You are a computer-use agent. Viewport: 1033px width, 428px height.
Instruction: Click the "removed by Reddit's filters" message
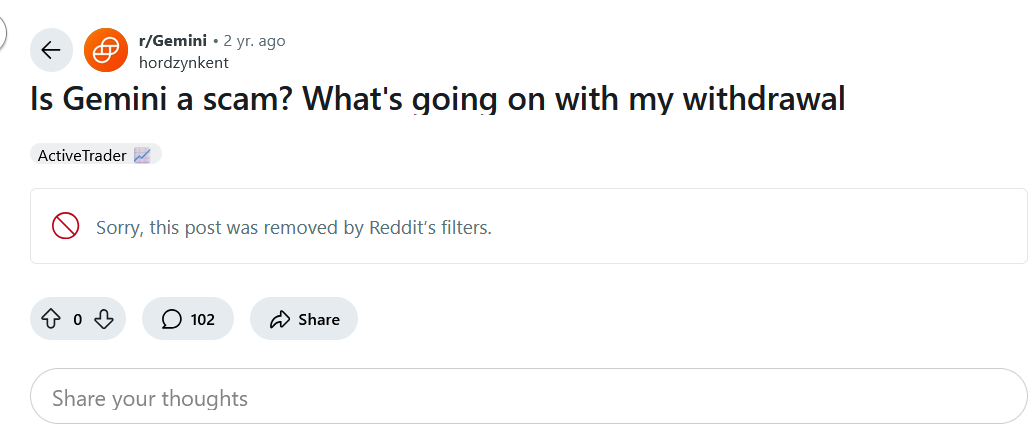[294, 227]
